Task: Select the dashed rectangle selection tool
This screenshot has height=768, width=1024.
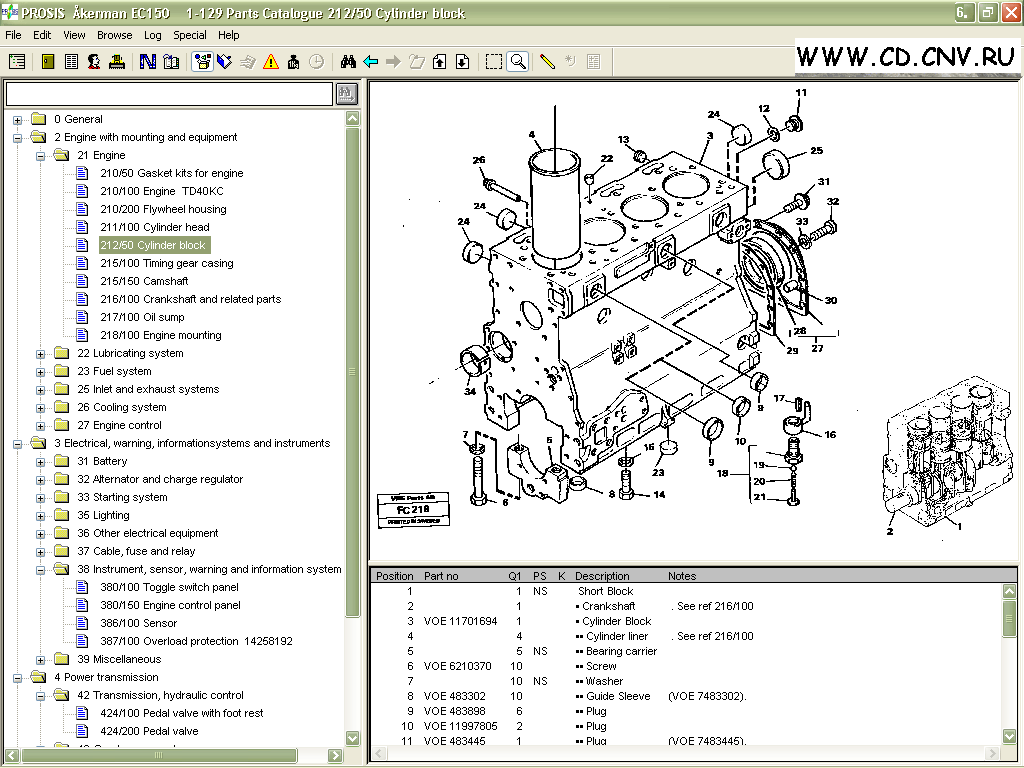Action: [x=494, y=62]
